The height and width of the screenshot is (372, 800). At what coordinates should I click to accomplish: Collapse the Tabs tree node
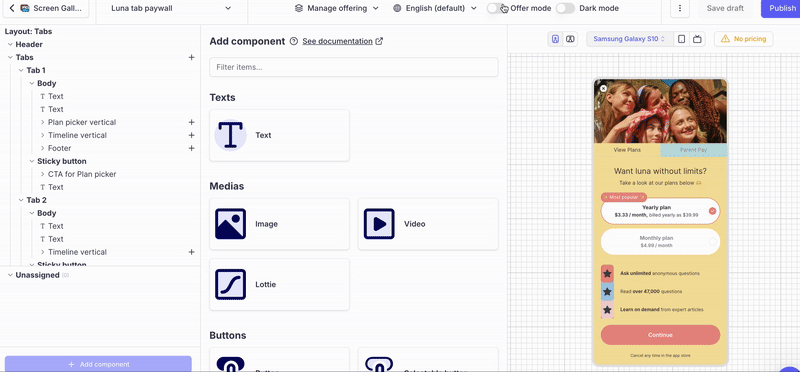click(10, 57)
